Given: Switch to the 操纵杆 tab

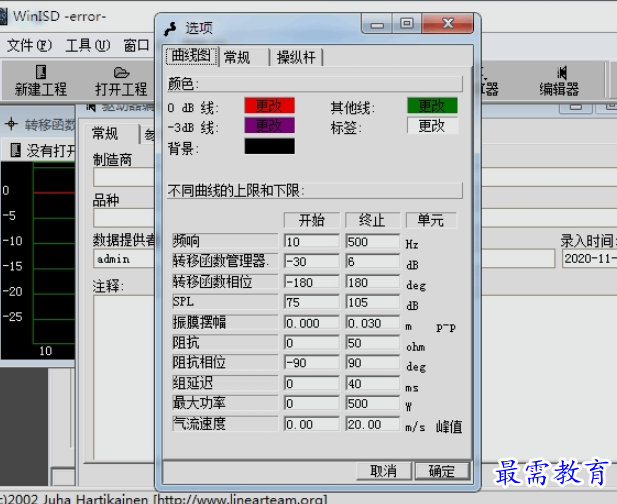Looking at the screenshot, I should [296, 57].
